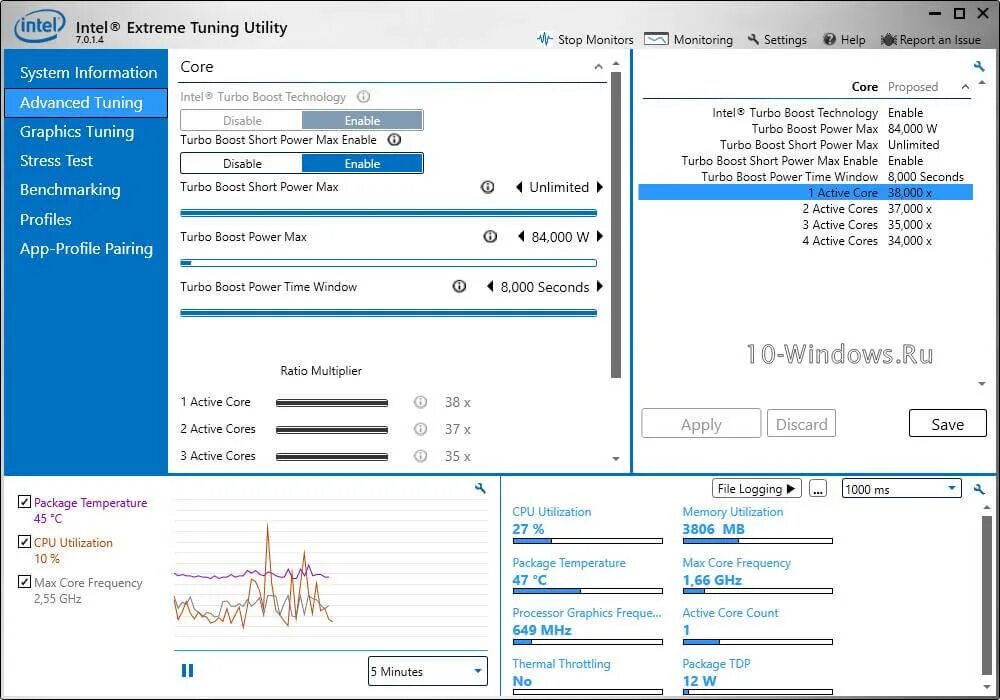Click the Report an Issue bug icon

tap(888, 40)
